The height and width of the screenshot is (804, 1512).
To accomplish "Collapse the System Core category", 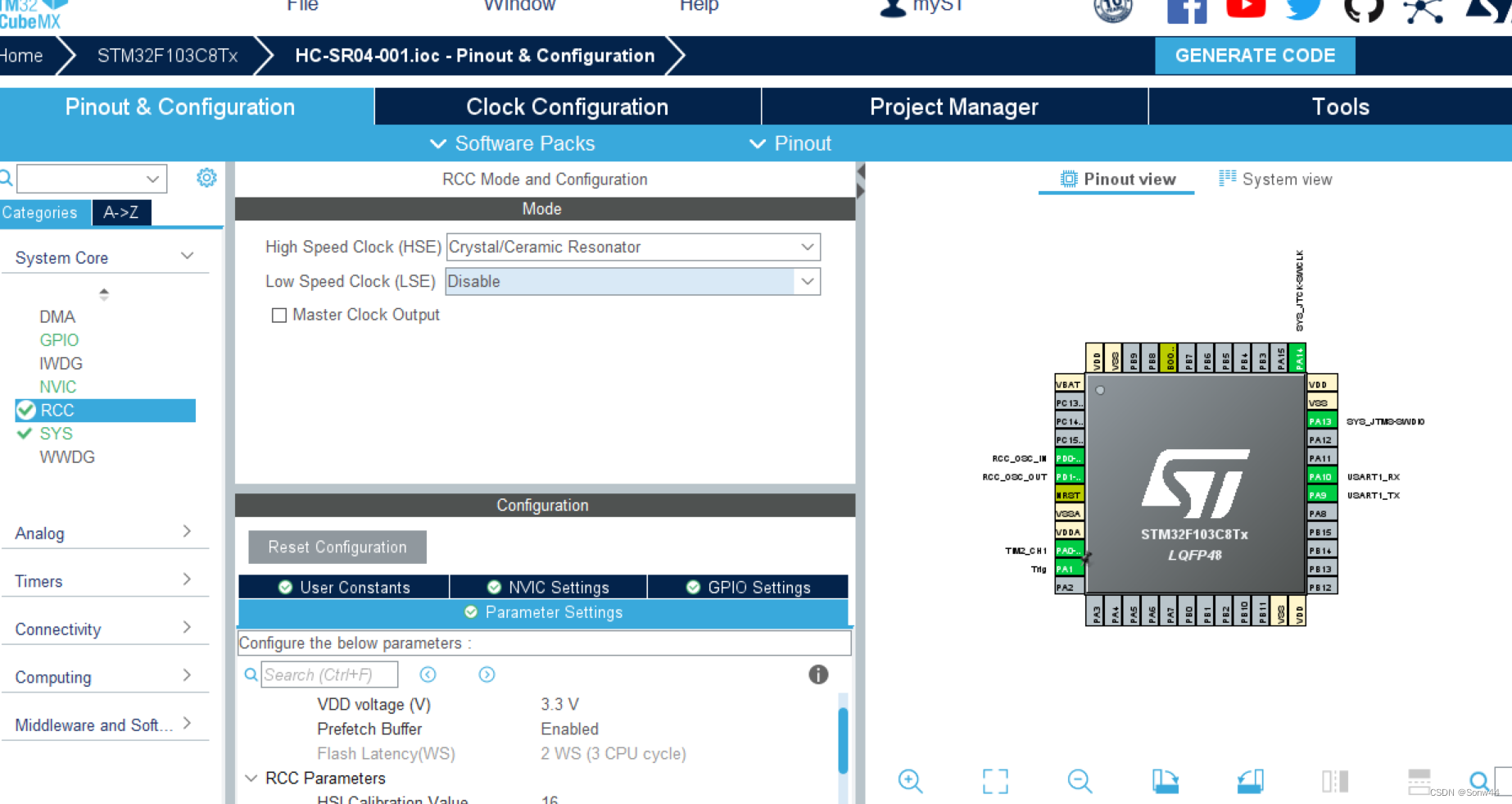I will (x=187, y=257).
